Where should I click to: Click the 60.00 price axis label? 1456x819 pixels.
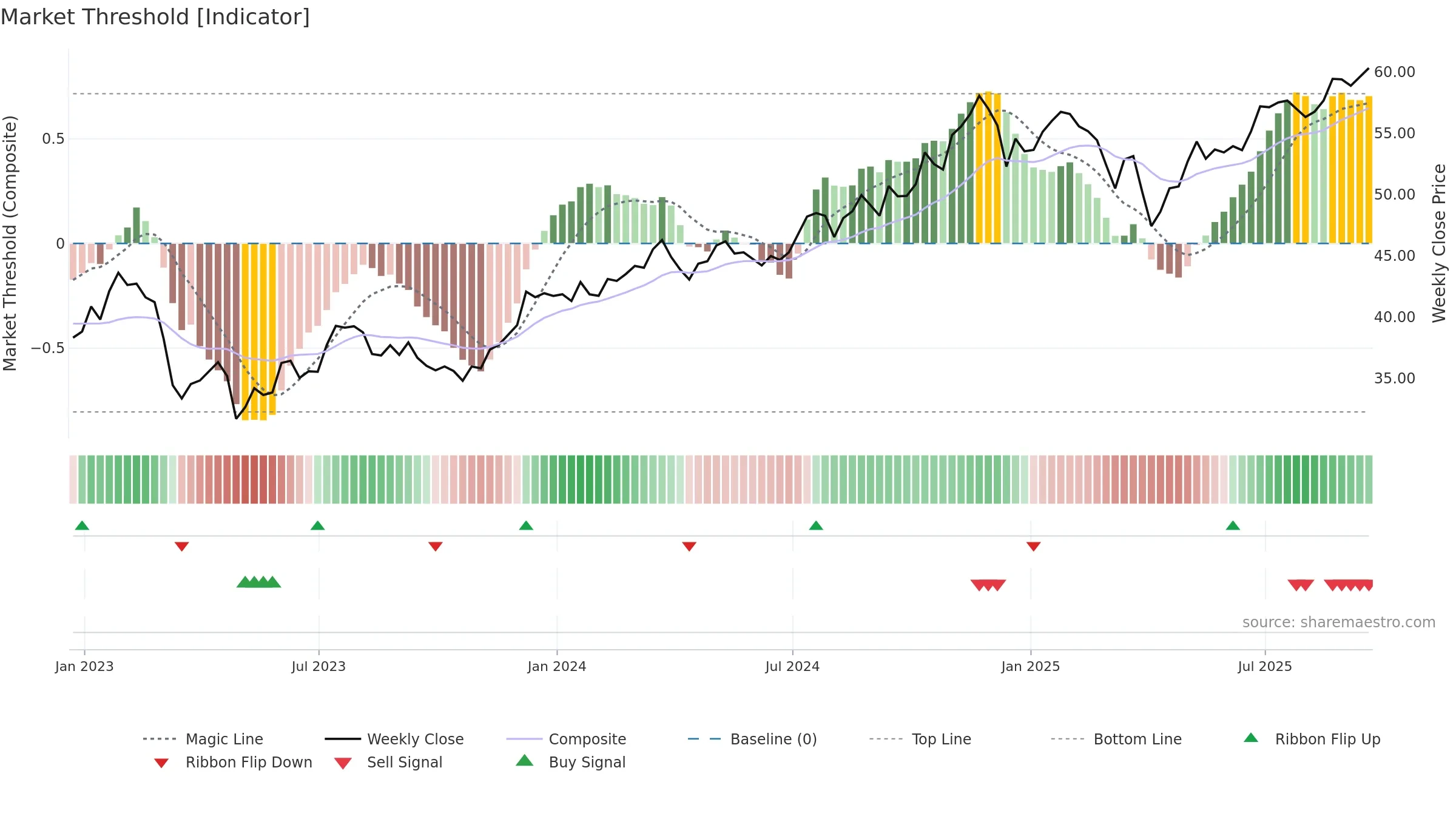pos(1395,72)
